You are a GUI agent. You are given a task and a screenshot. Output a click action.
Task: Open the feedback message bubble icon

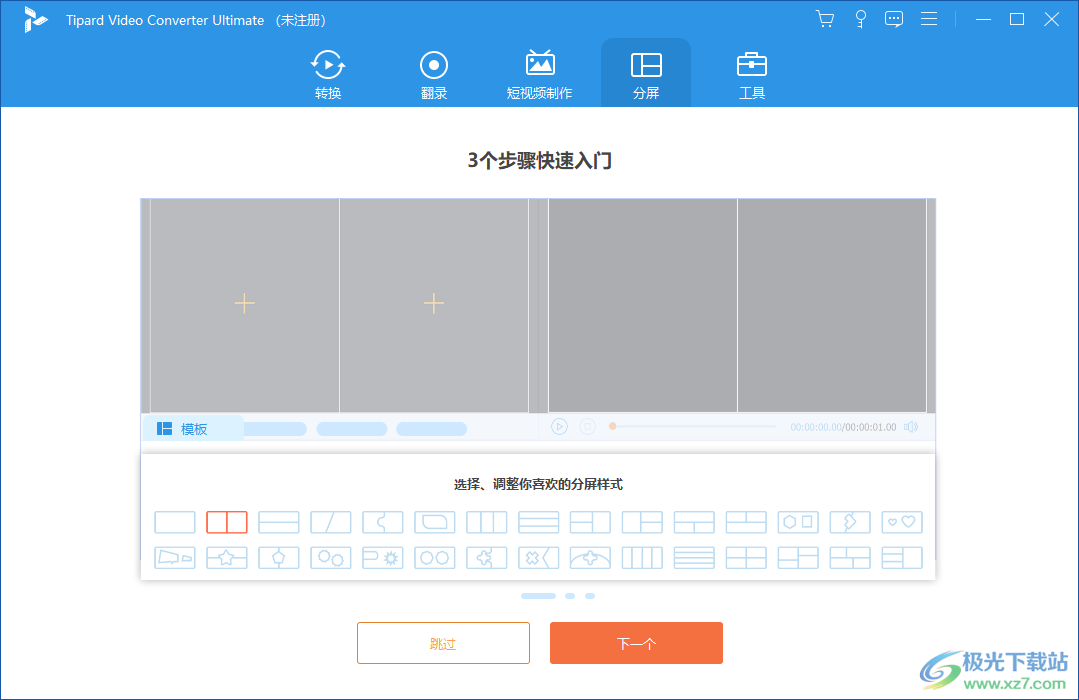pyautogui.click(x=893, y=18)
